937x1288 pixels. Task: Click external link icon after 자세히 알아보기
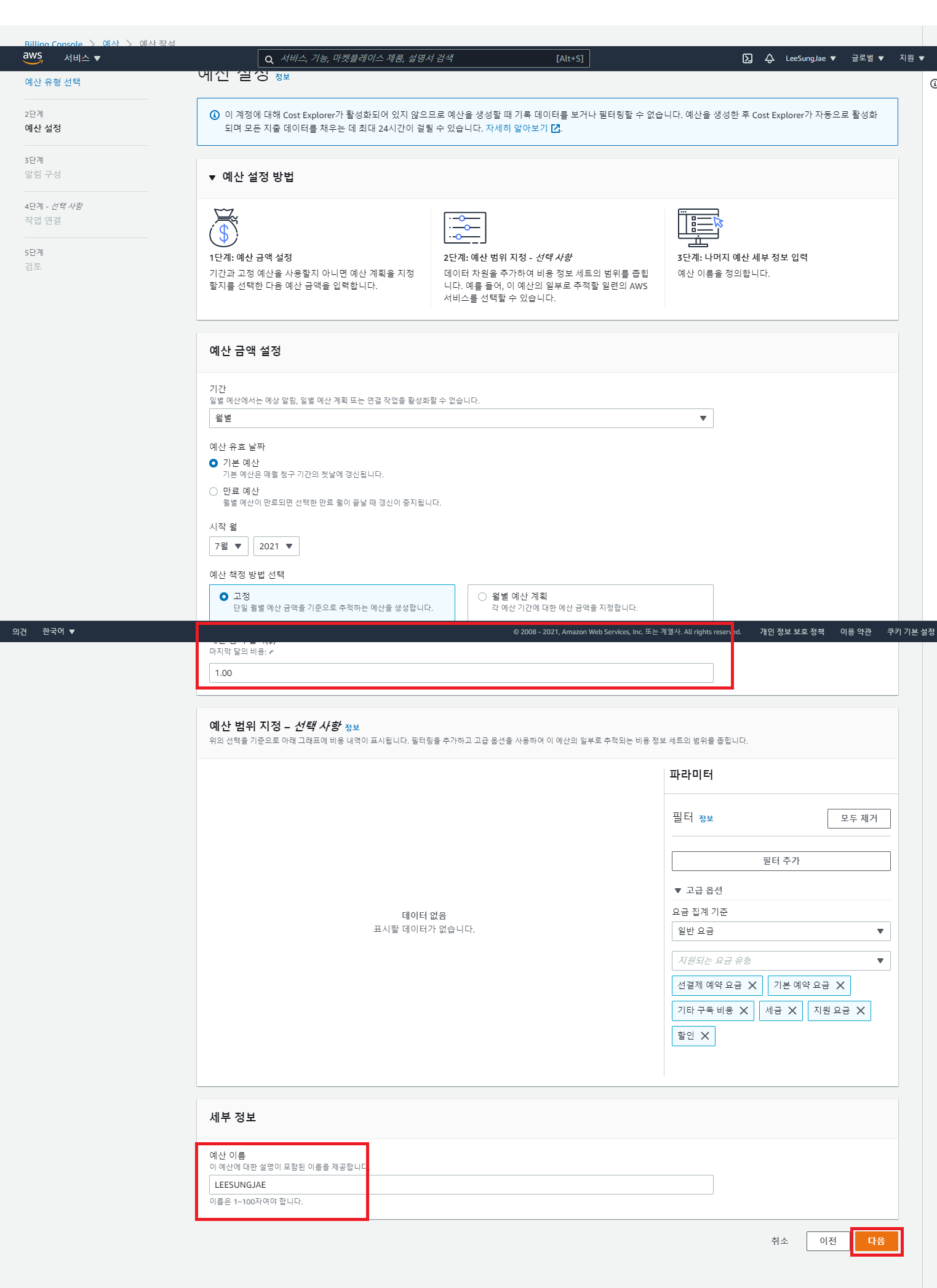tap(556, 129)
